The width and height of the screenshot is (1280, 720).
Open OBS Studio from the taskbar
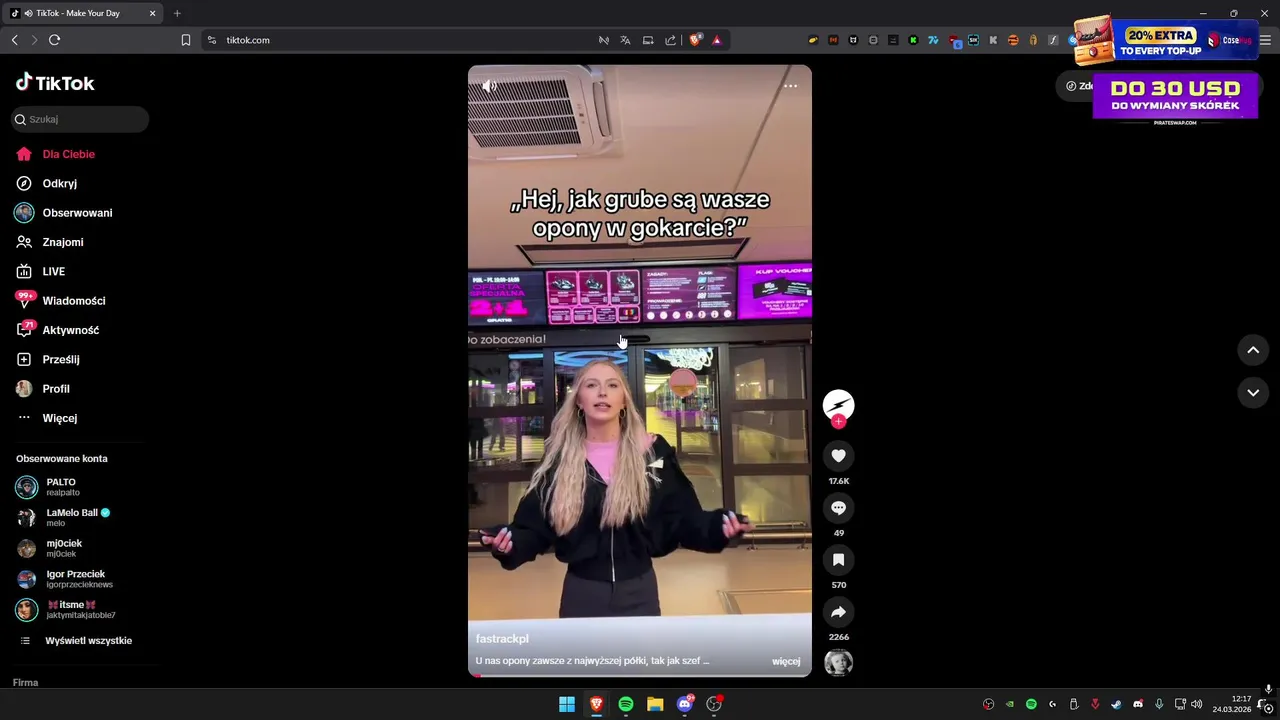pyautogui.click(x=714, y=704)
